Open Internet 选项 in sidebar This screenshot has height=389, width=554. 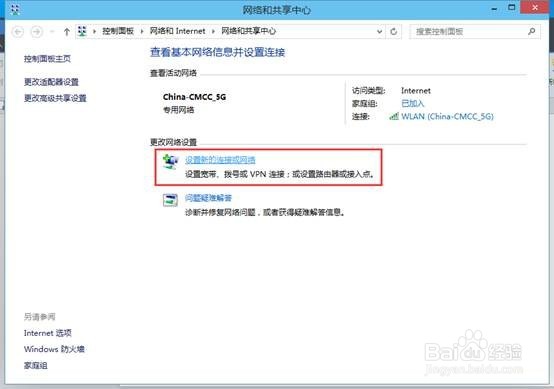[x=48, y=333]
